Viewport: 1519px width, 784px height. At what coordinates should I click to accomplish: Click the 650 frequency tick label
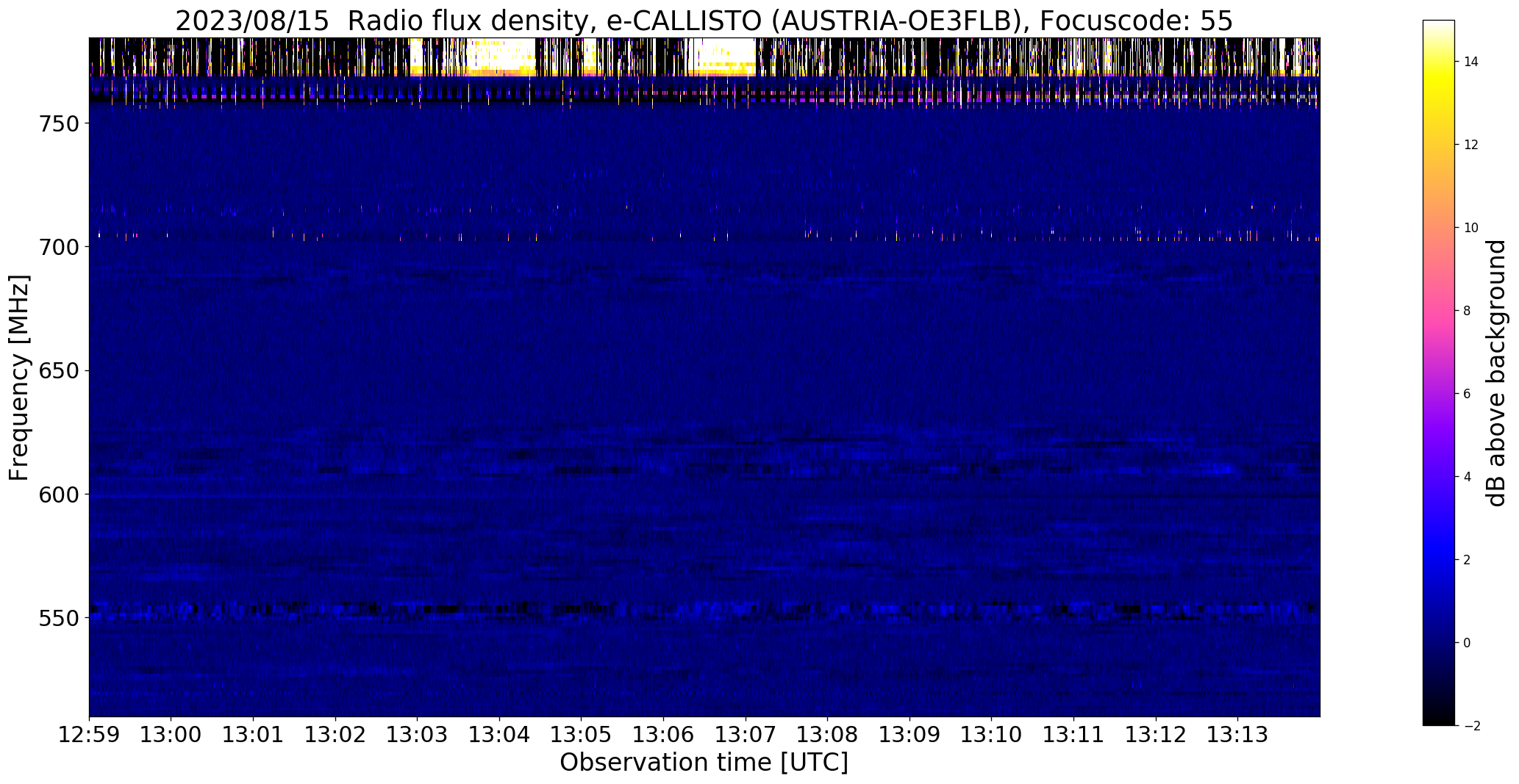[58, 370]
